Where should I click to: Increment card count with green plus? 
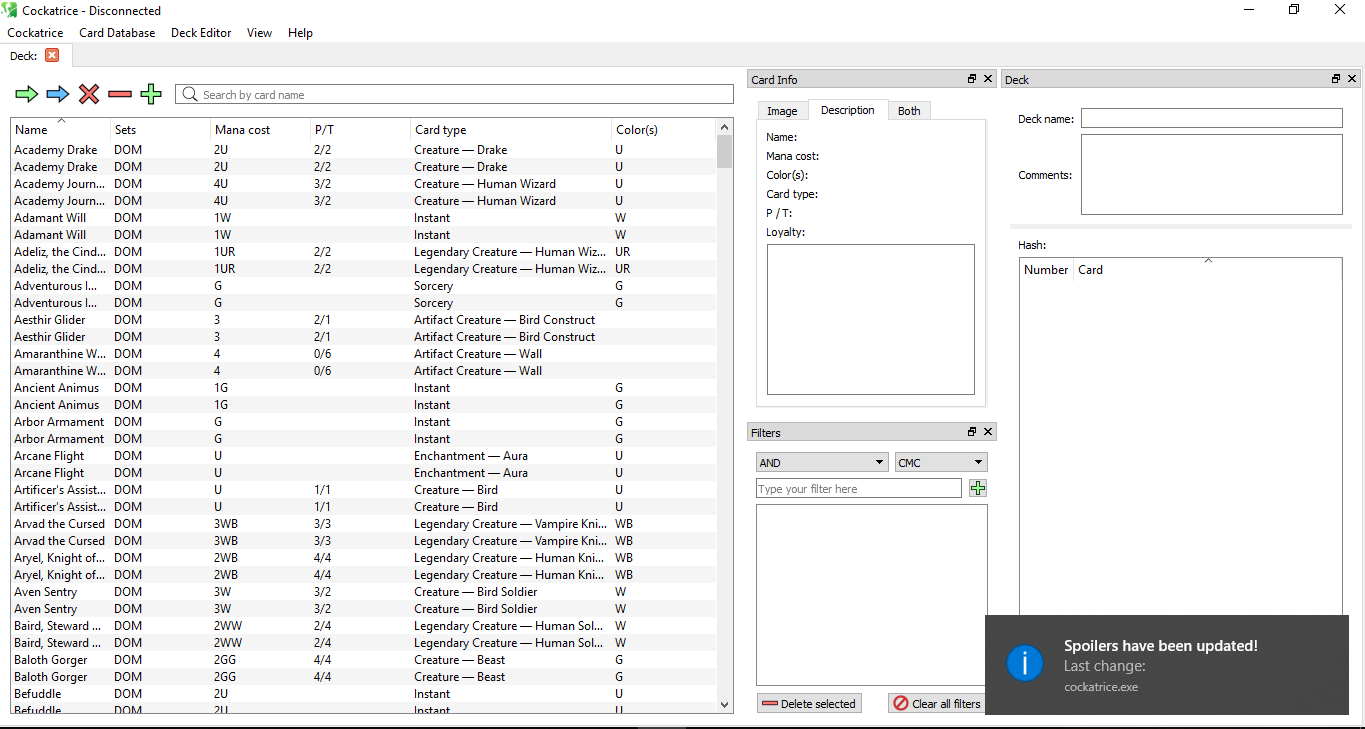click(x=150, y=94)
